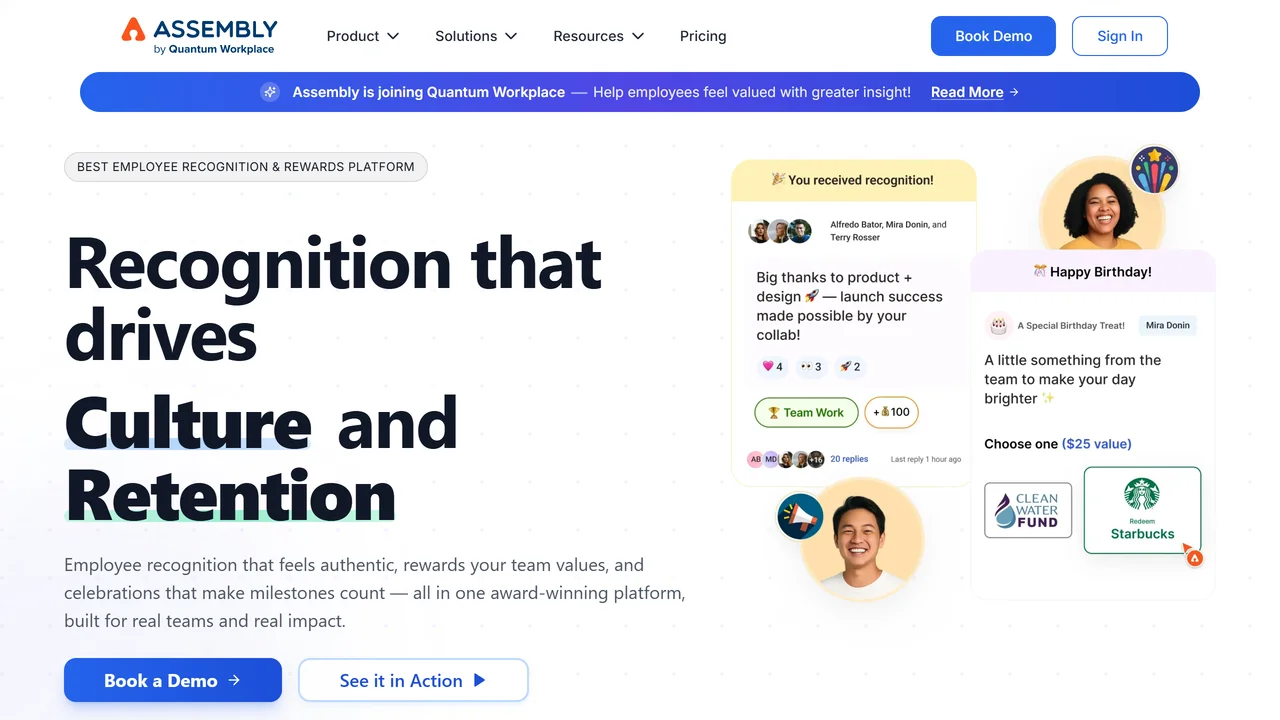Expand the Solutions dropdown menu
1280x720 pixels.
click(476, 36)
